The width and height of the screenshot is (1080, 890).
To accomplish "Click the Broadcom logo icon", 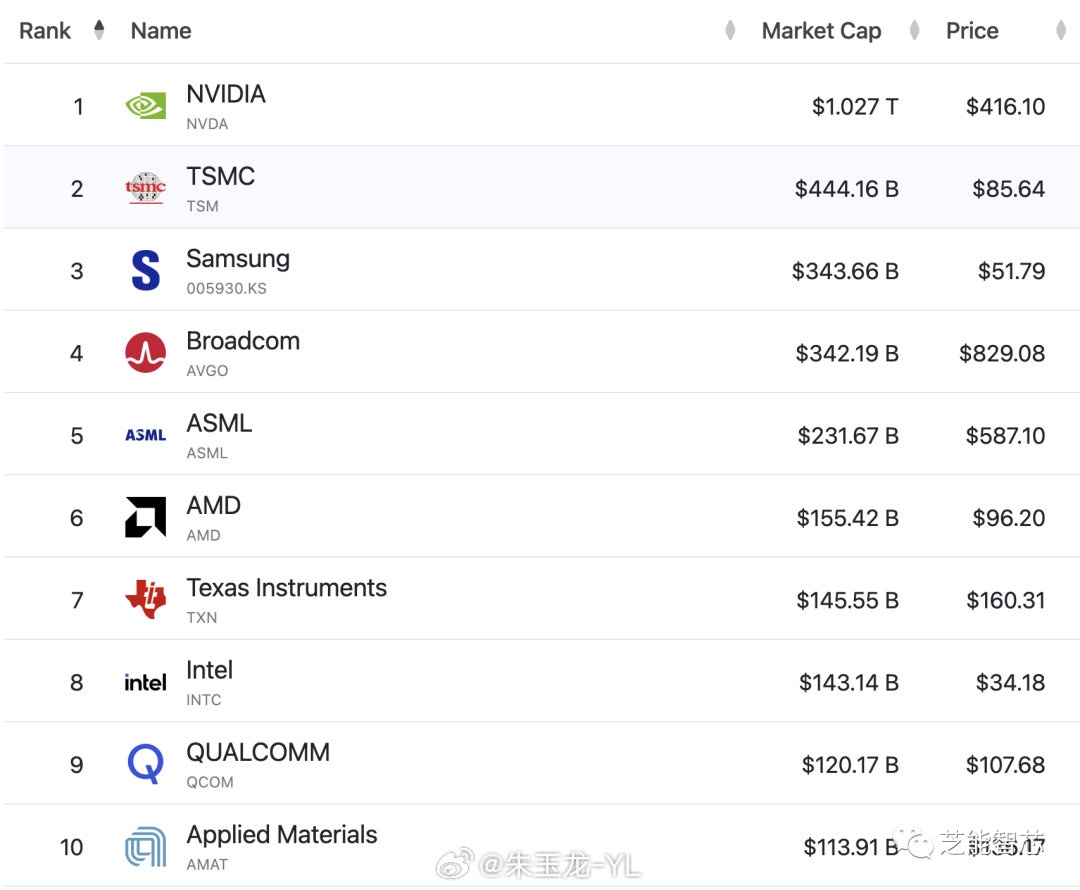I will coord(146,353).
